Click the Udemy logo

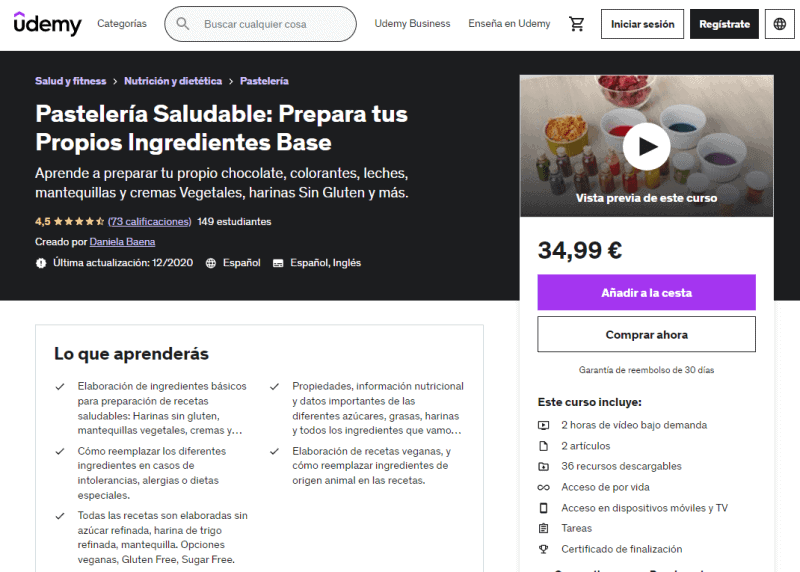coord(47,23)
